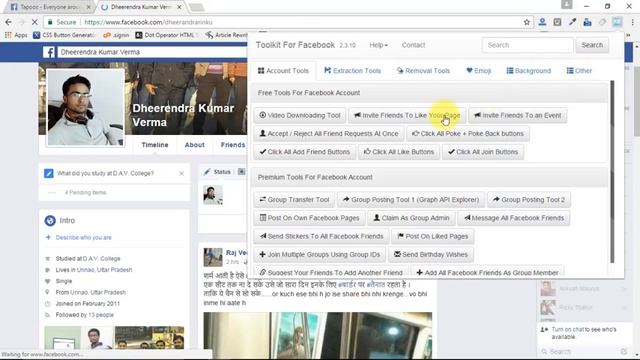640x360 pixels.
Task: Open the About profile tab
Action: [195, 145]
